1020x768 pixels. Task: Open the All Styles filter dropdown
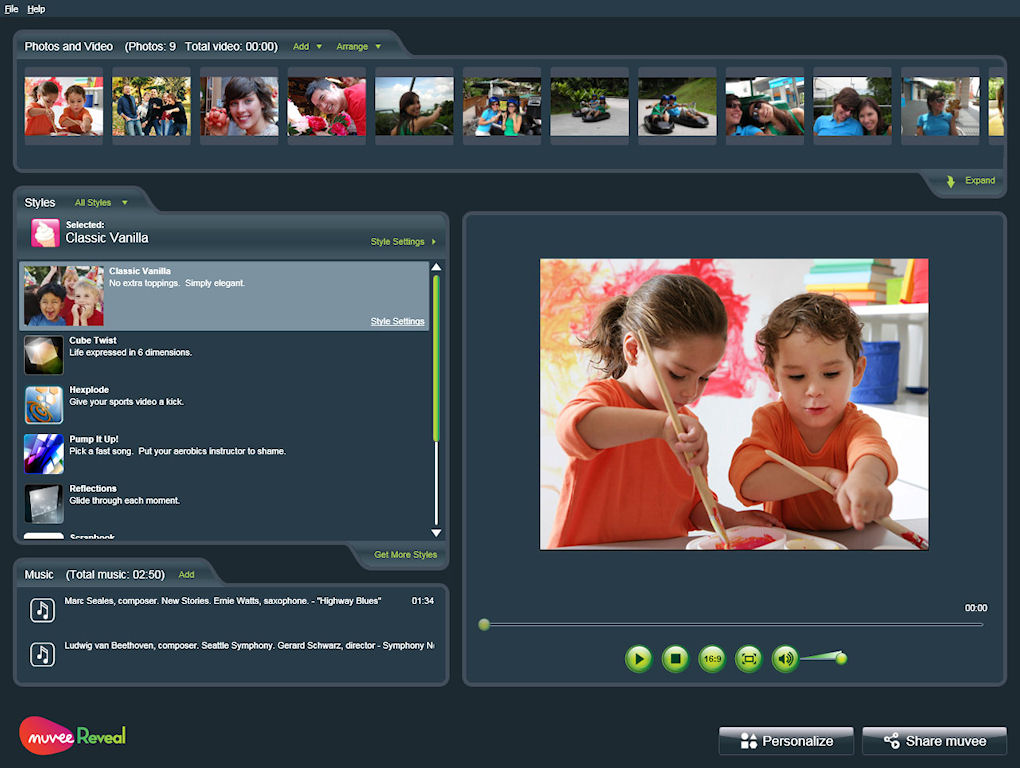[101, 203]
